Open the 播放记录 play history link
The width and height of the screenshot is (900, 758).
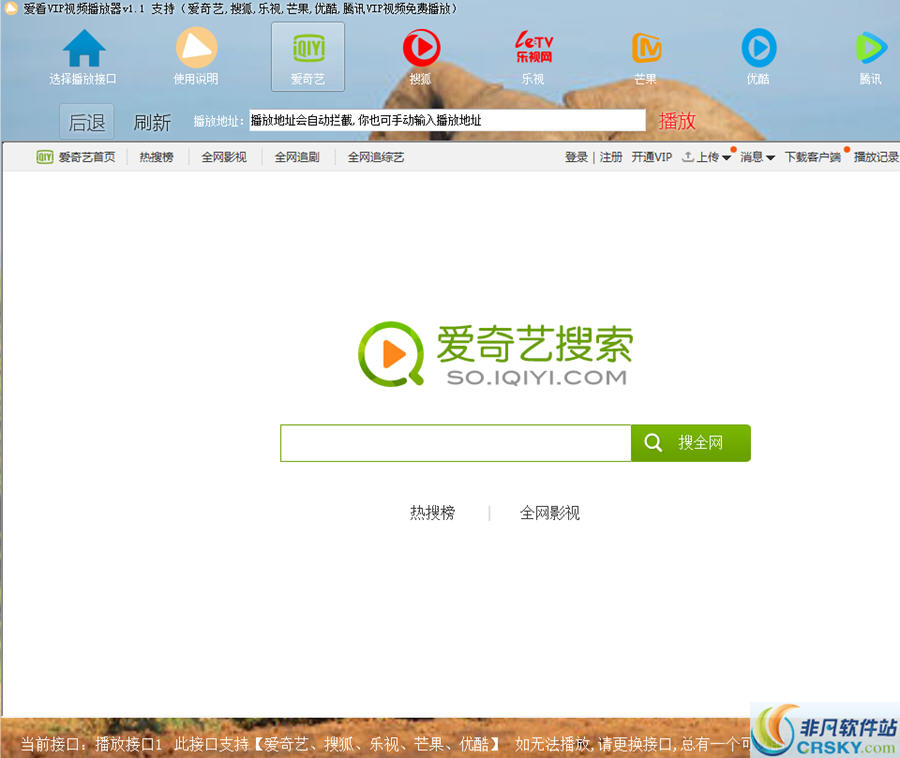point(876,157)
